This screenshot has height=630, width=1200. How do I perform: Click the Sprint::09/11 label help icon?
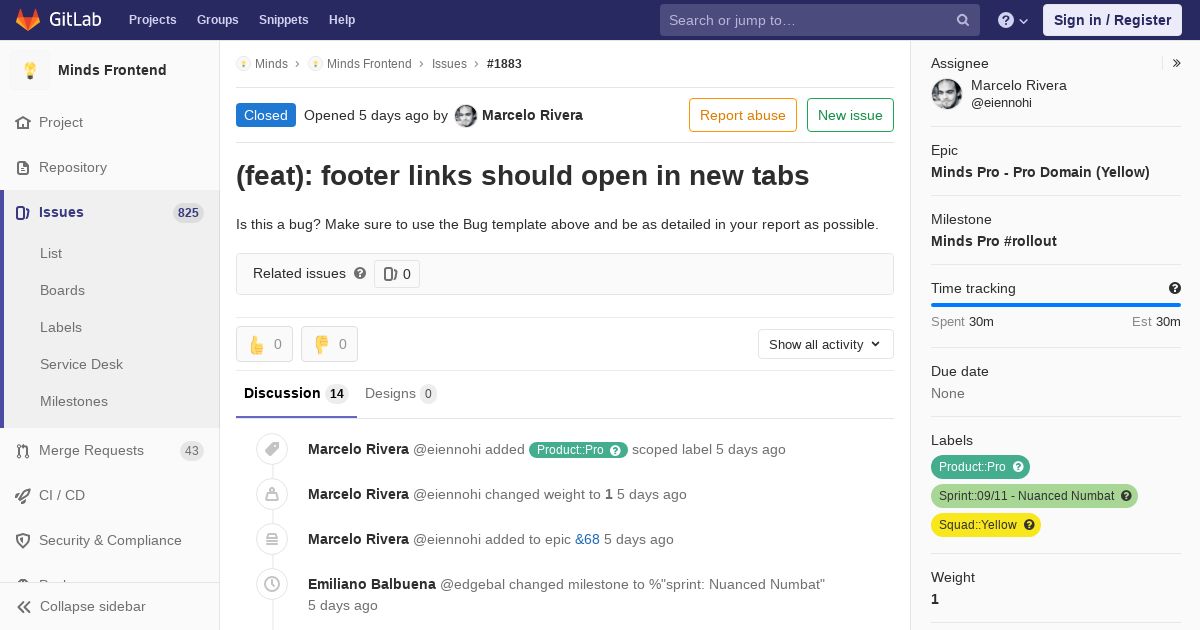(x=1126, y=496)
